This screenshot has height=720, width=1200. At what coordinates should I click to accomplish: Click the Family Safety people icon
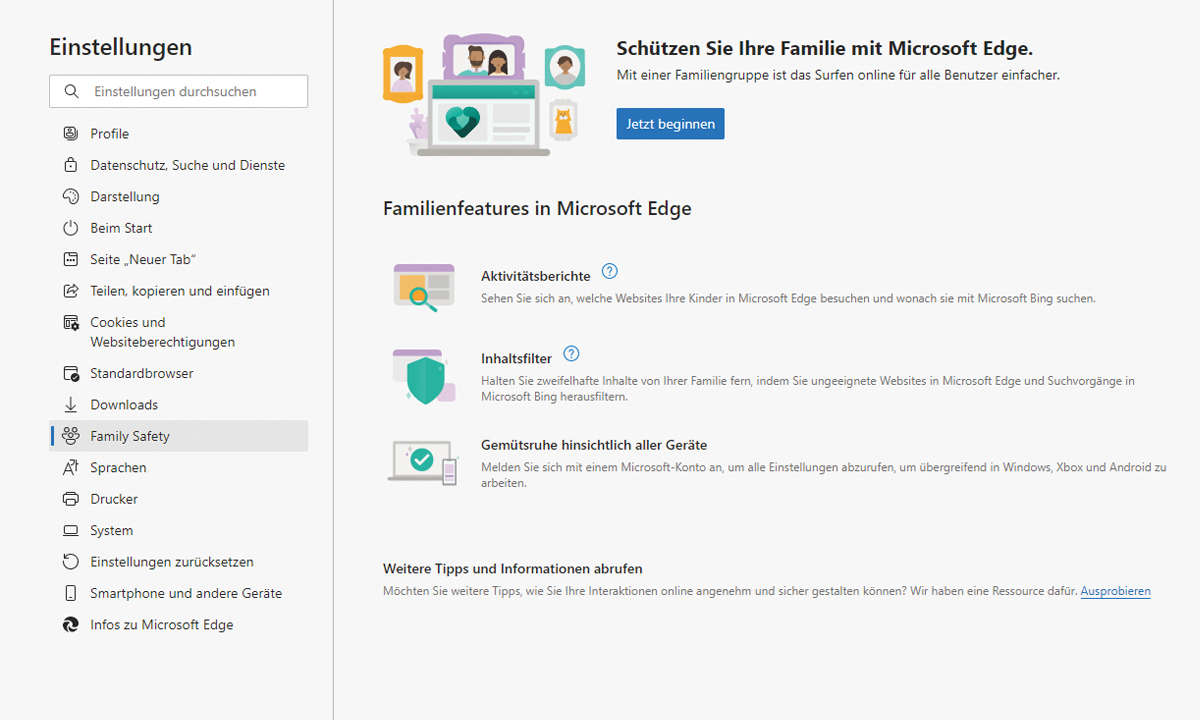(x=70, y=436)
